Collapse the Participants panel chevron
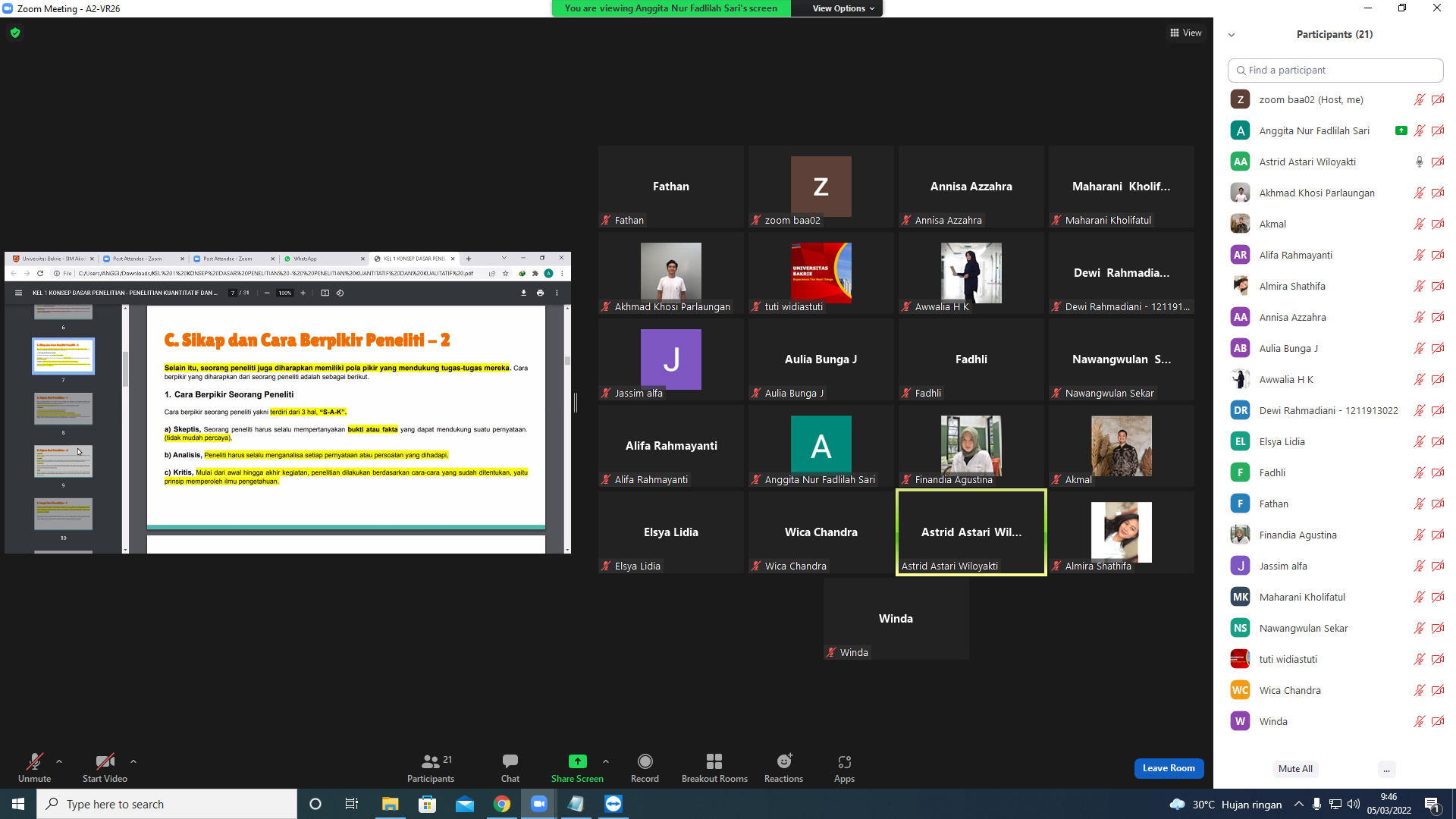Image resolution: width=1456 pixels, height=819 pixels. pos(1232,35)
